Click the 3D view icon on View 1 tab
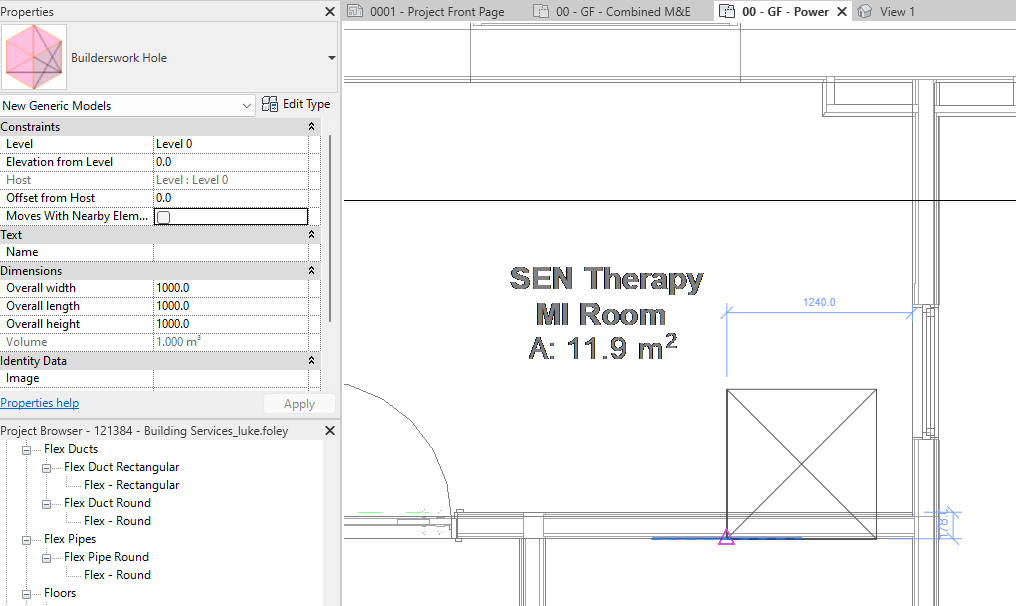 864,11
